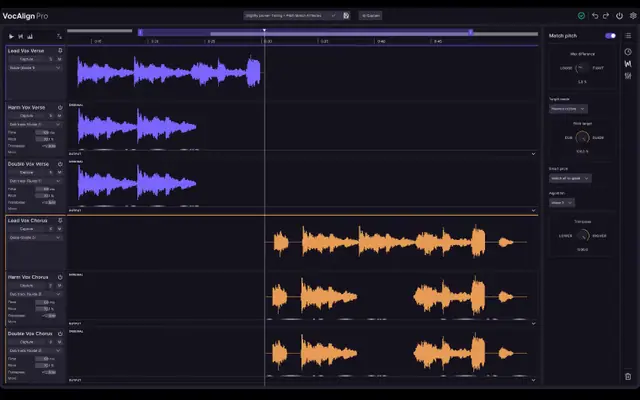Open the Algorithm dropdown
The width and height of the screenshot is (640, 400).
(x=562, y=202)
